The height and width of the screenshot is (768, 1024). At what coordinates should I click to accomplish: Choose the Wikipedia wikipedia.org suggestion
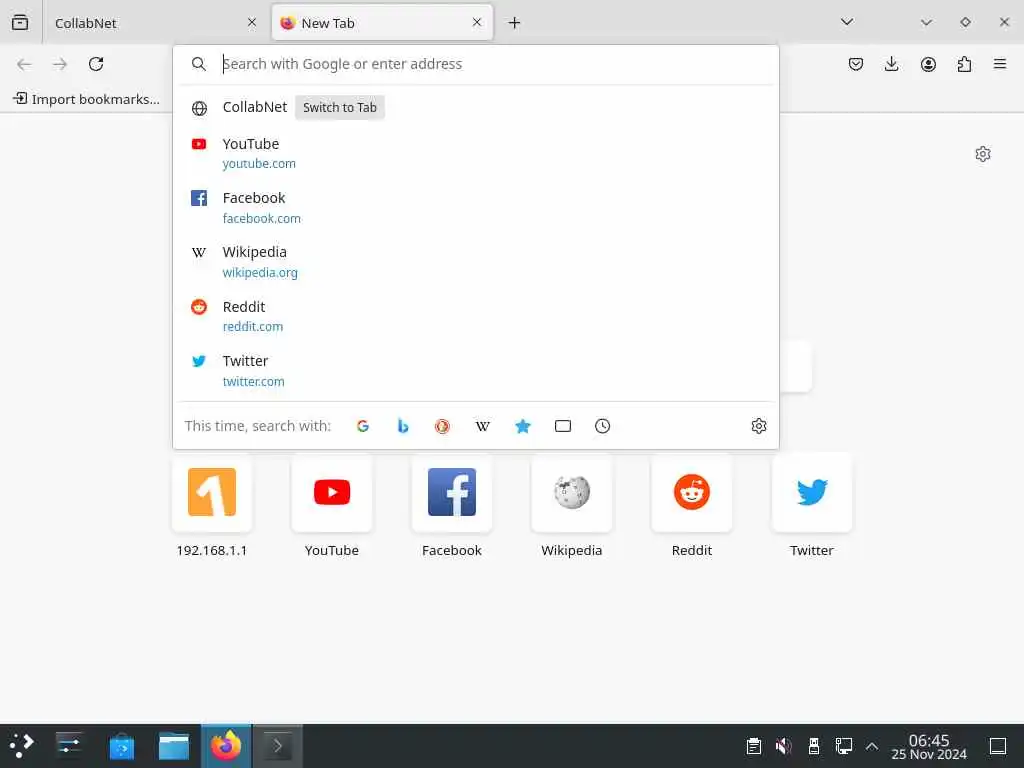coord(476,262)
